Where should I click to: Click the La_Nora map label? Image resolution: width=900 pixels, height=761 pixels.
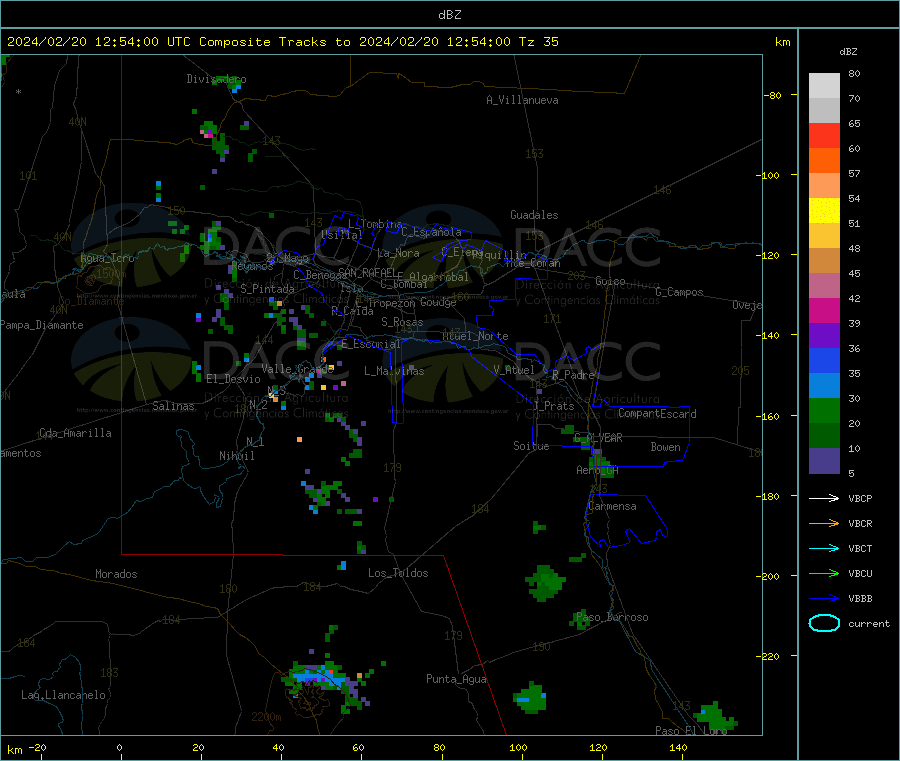pos(398,253)
